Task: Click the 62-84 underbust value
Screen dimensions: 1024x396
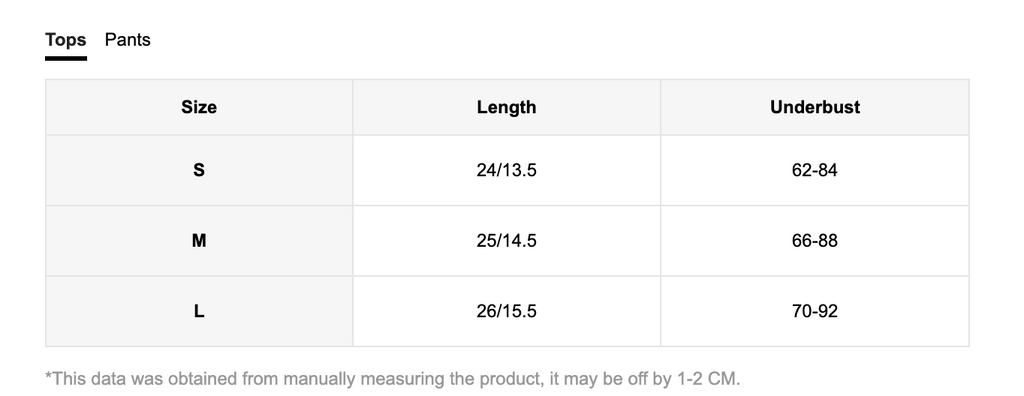Action: 815,170
